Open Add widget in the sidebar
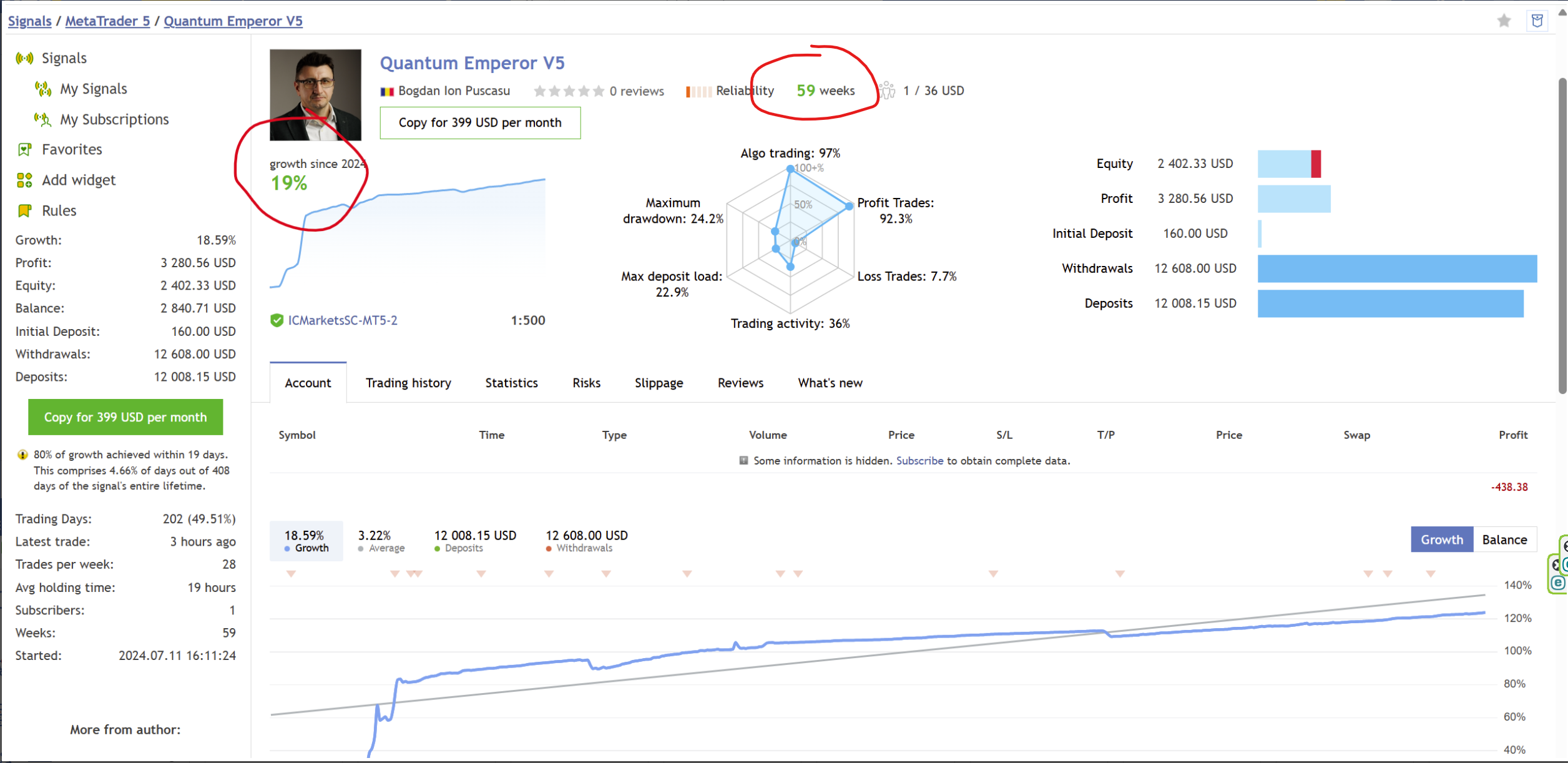The width and height of the screenshot is (1568, 763). point(79,180)
